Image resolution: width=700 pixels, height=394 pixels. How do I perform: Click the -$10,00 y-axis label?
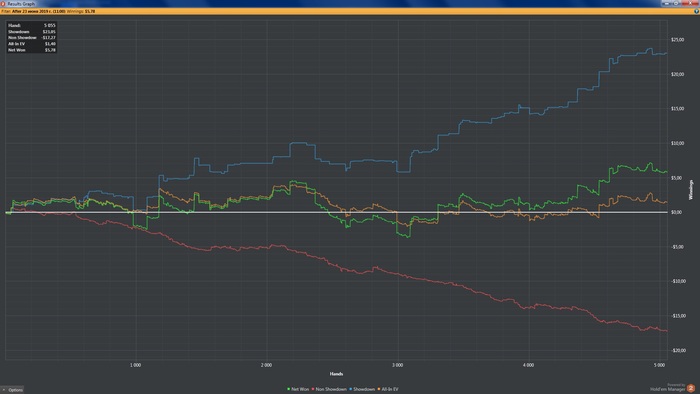(678, 281)
